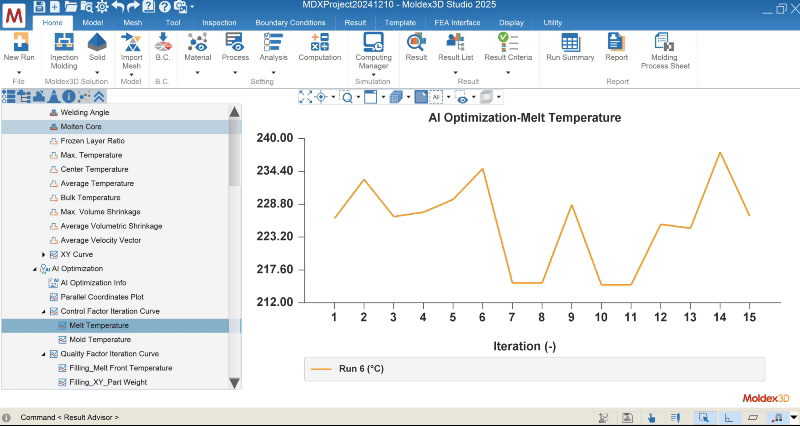Select Mold Temperature in the tree
The height and width of the screenshot is (426, 800).
coord(95,340)
